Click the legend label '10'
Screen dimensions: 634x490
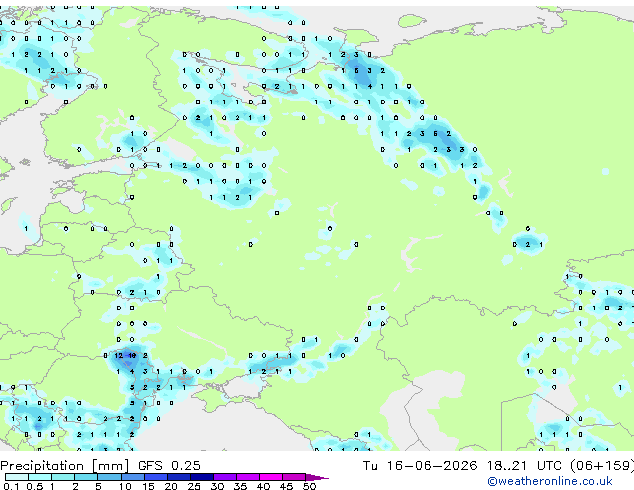(x=125, y=486)
